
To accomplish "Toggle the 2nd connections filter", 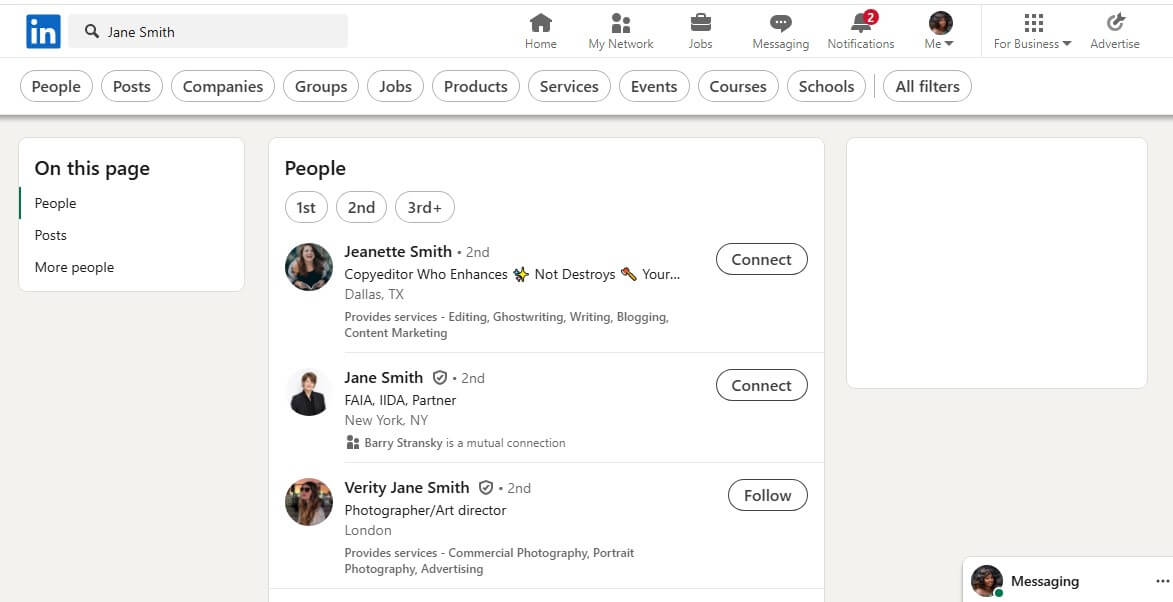I will coord(361,207).
